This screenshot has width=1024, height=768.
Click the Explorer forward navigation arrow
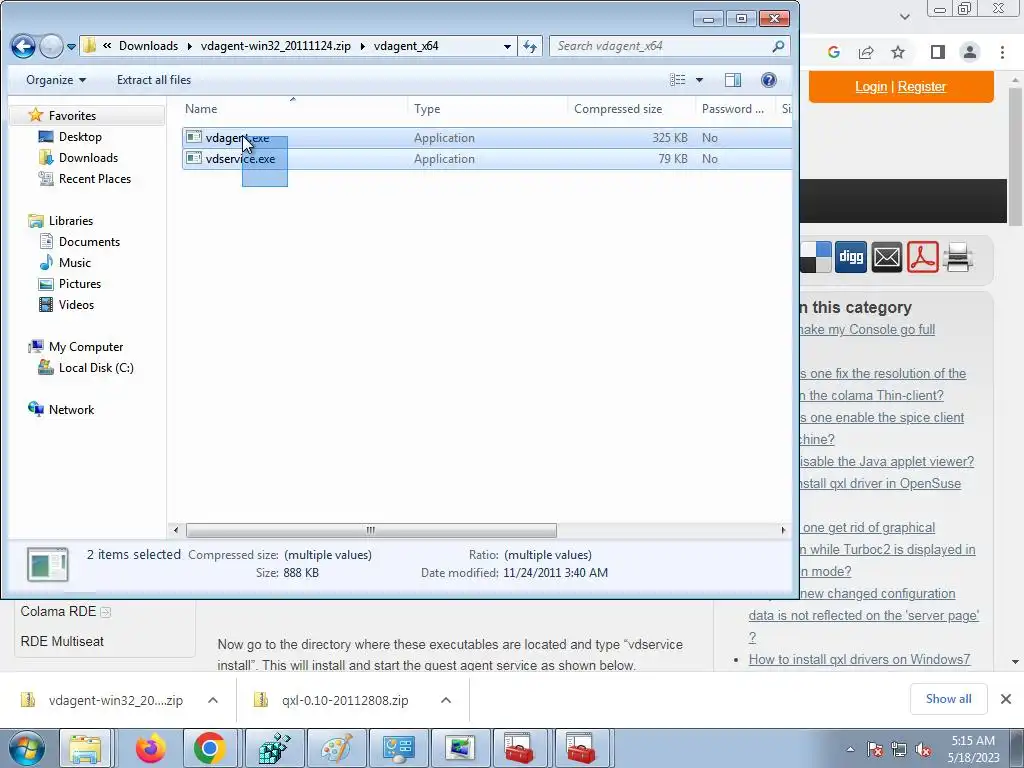[x=52, y=46]
